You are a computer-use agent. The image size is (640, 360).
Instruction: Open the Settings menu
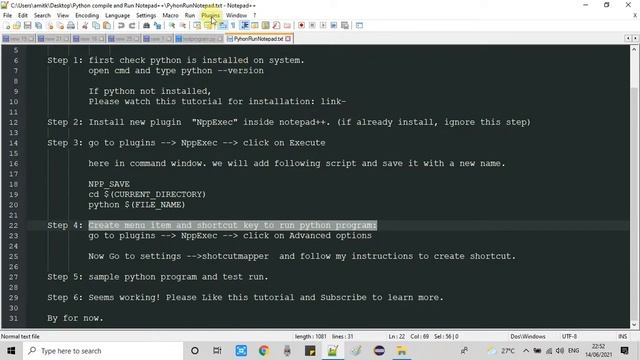click(x=146, y=15)
